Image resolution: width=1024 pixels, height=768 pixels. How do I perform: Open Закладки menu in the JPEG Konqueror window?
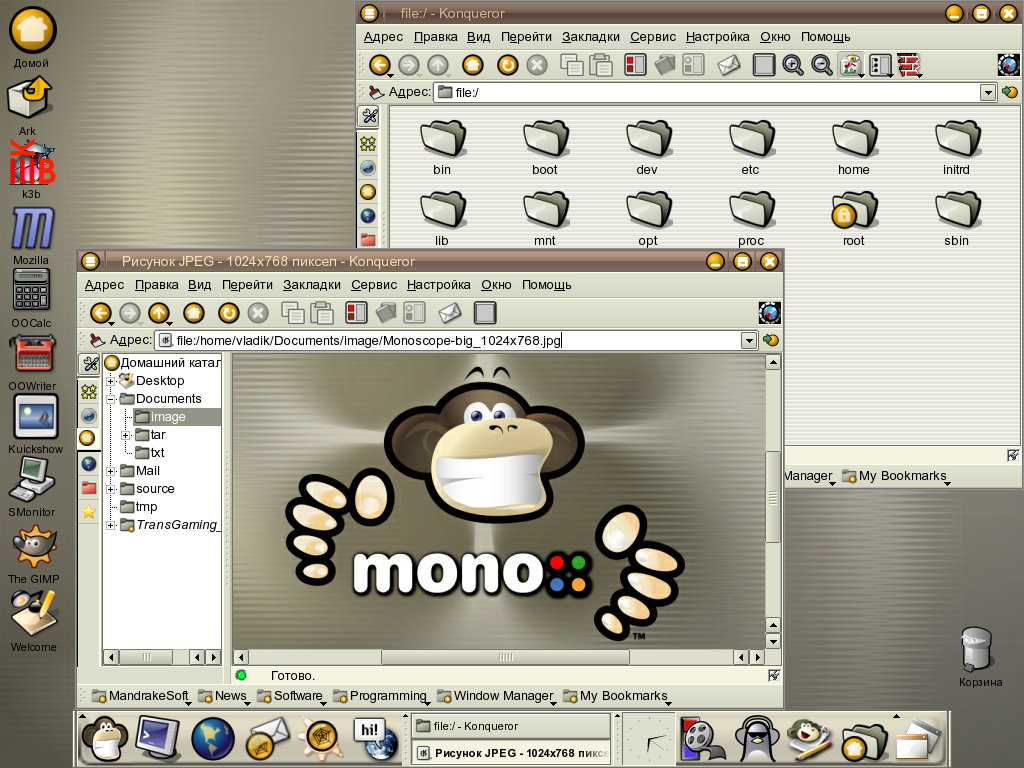(x=312, y=285)
